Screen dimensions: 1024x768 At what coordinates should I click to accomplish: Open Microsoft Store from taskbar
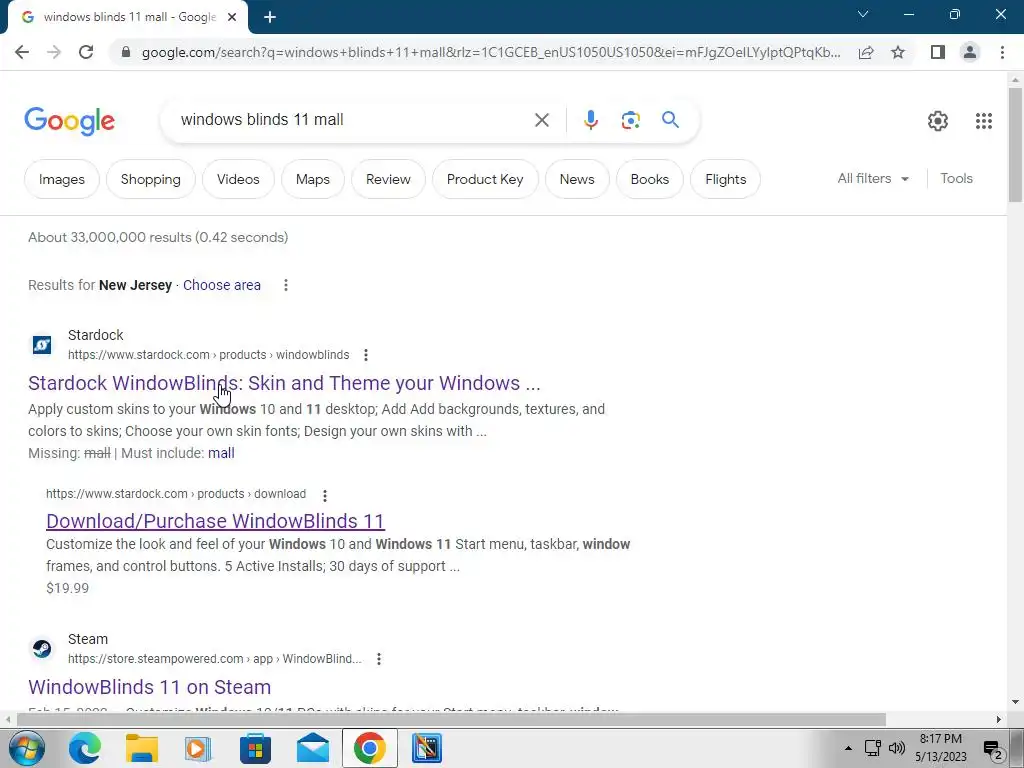(255, 748)
